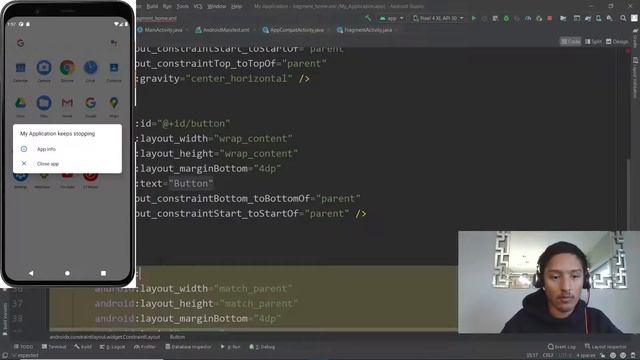640x360 pixels.
Task: Tap the emulator Home navigation button
Action: tap(67, 273)
